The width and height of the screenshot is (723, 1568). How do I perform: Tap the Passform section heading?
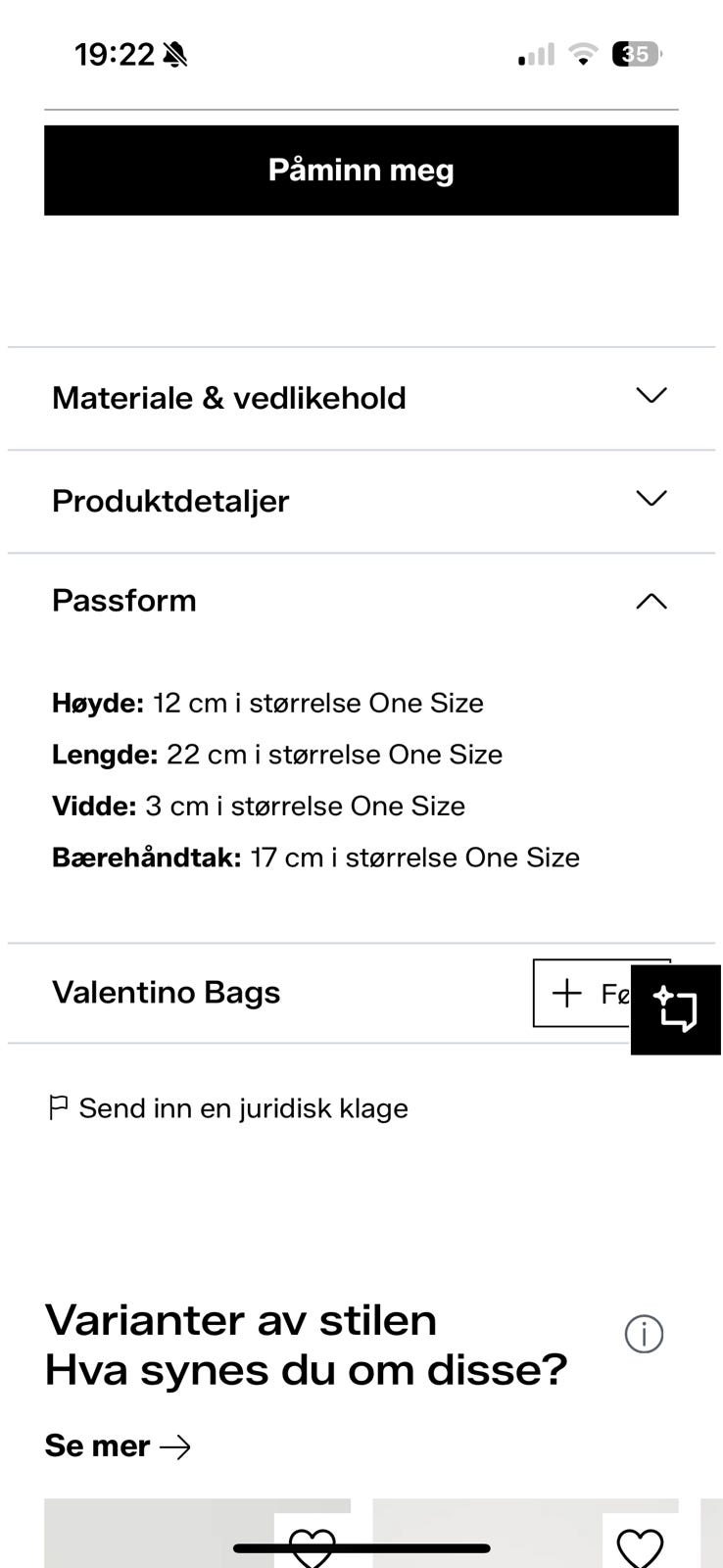tap(124, 601)
